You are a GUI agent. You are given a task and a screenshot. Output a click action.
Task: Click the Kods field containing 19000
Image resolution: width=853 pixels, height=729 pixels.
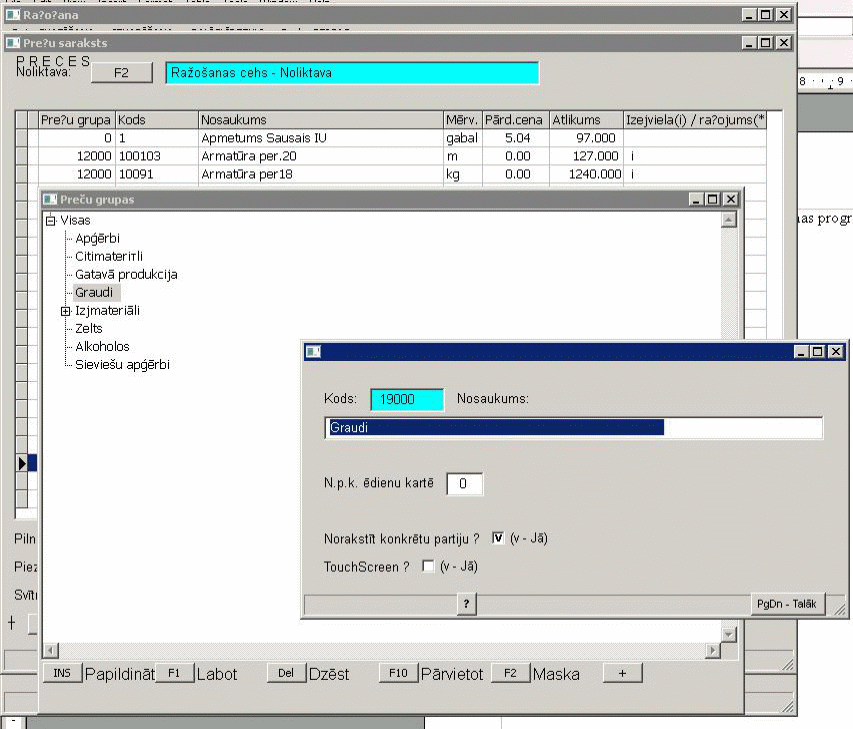click(x=407, y=399)
